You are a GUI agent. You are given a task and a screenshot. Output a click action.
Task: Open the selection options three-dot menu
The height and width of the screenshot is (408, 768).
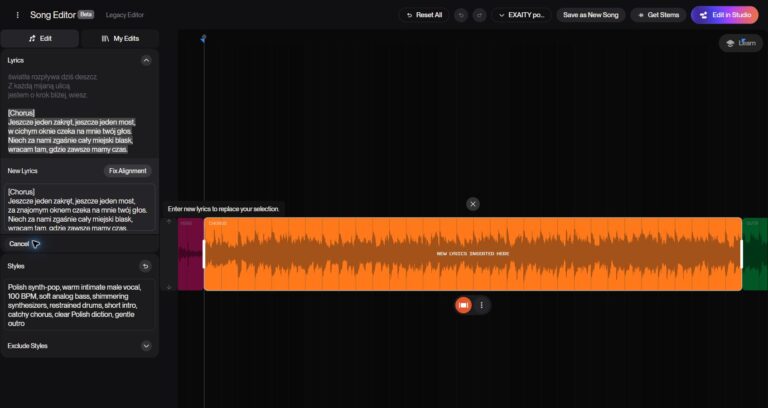pos(481,305)
